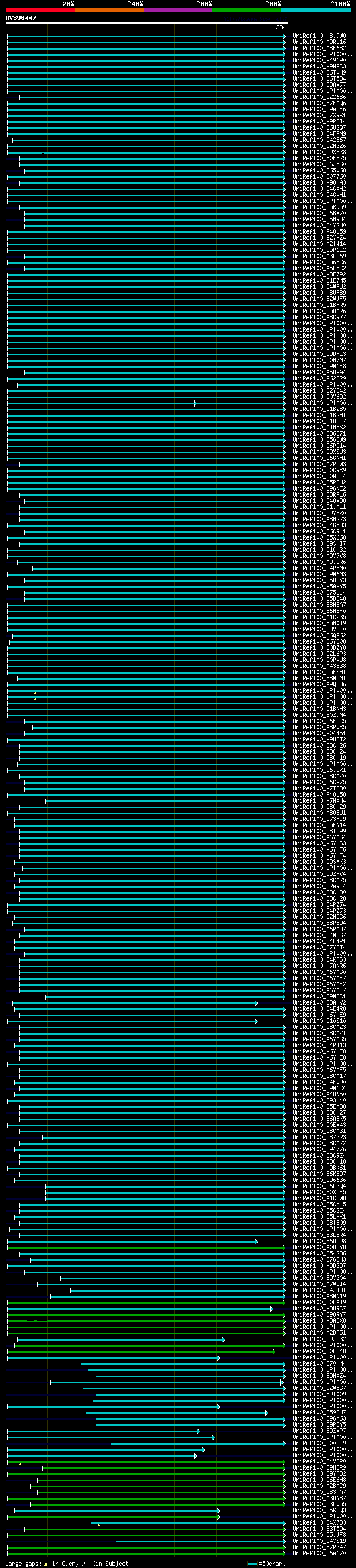Select hit label UniRef100_P04451
Image resolution: width=356 pixels, height=1568 pixels.
(x=319, y=734)
